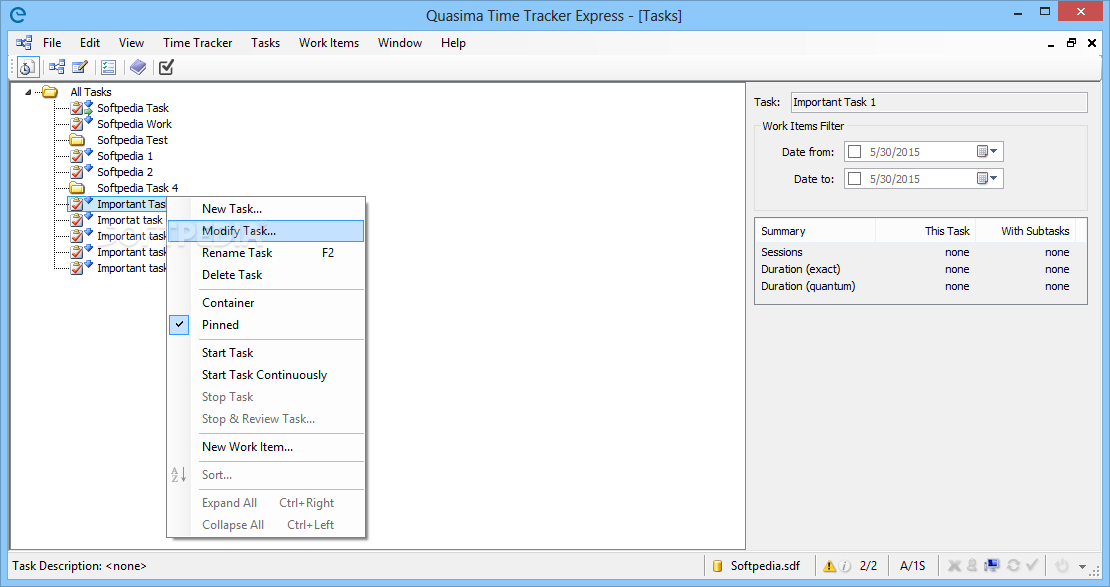Select Rename Task in context menu
The height and width of the screenshot is (587, 1110).
coord(266,253)
